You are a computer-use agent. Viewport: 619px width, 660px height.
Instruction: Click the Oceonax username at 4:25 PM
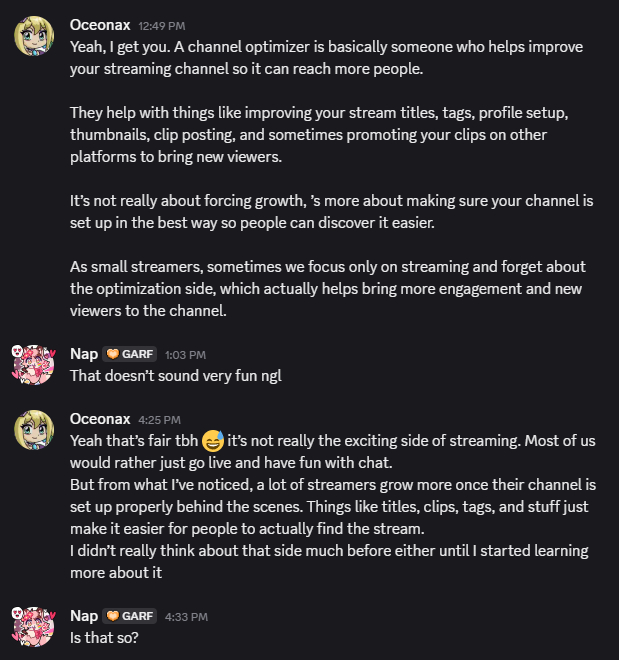(x=100, y=419)
